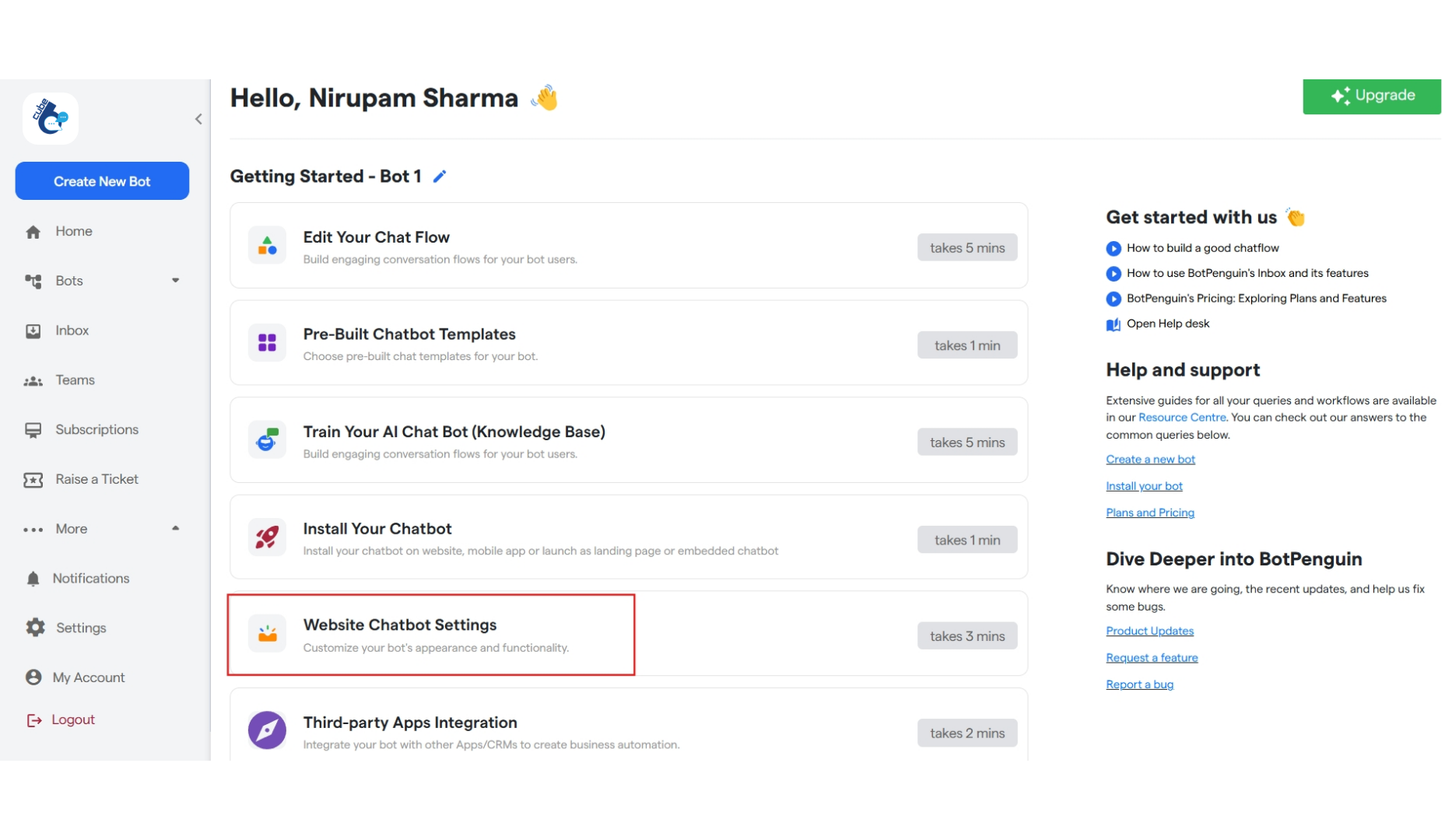Click 'takes 3 mins' badge on Website Chatbot Settings
Screen dimensions: 1452x840
967,636
